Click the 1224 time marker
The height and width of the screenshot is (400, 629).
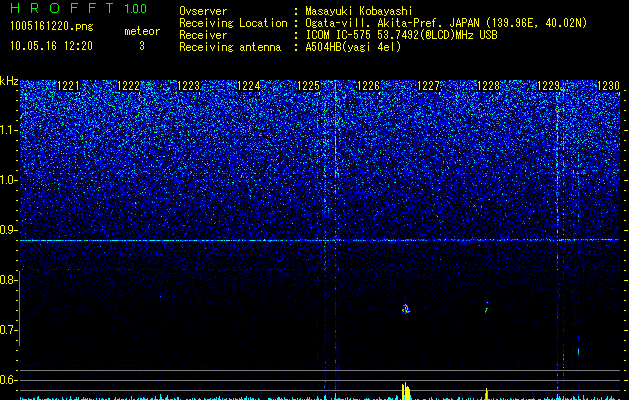click(249, 86)
